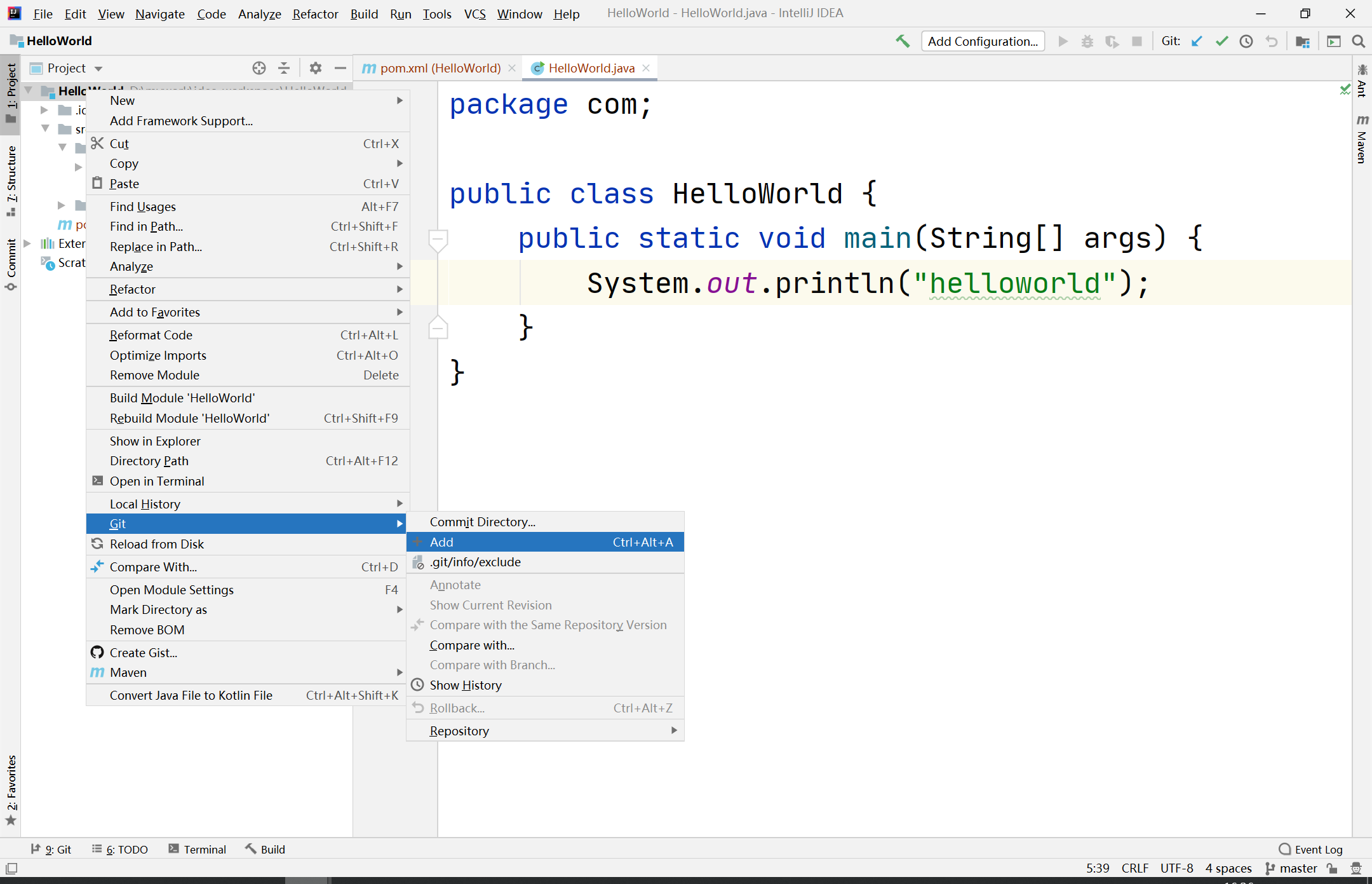
Task: Click the Add Configuration... button
Action: tap(983, 41)
